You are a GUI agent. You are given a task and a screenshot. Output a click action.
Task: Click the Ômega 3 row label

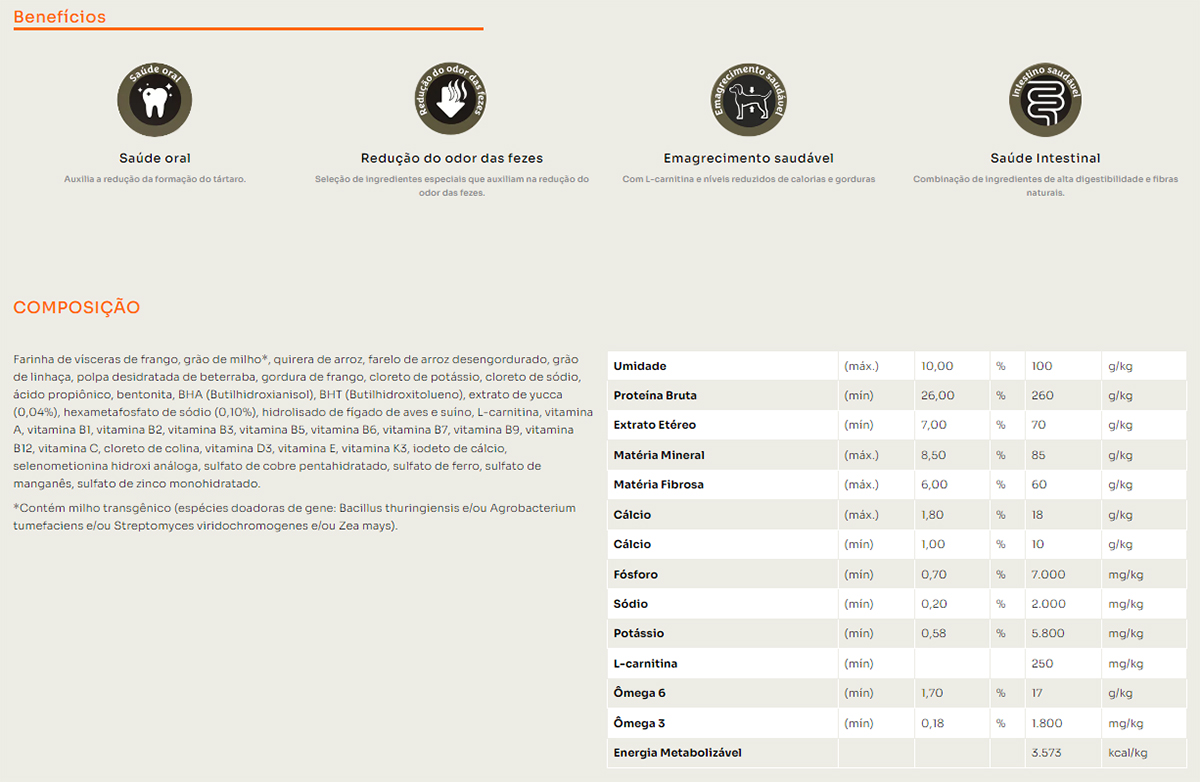[640, 723]
